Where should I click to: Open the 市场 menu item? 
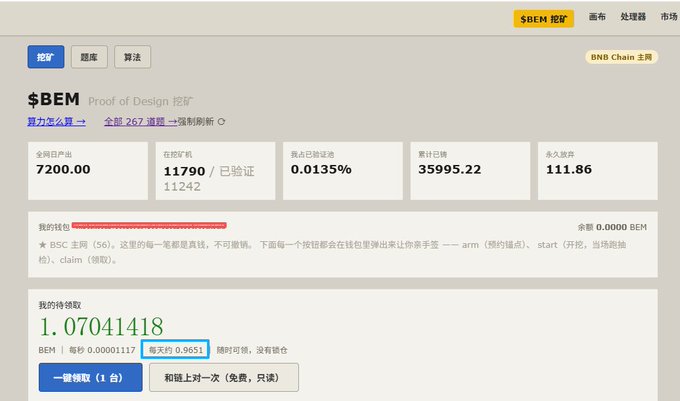point(669,17)
